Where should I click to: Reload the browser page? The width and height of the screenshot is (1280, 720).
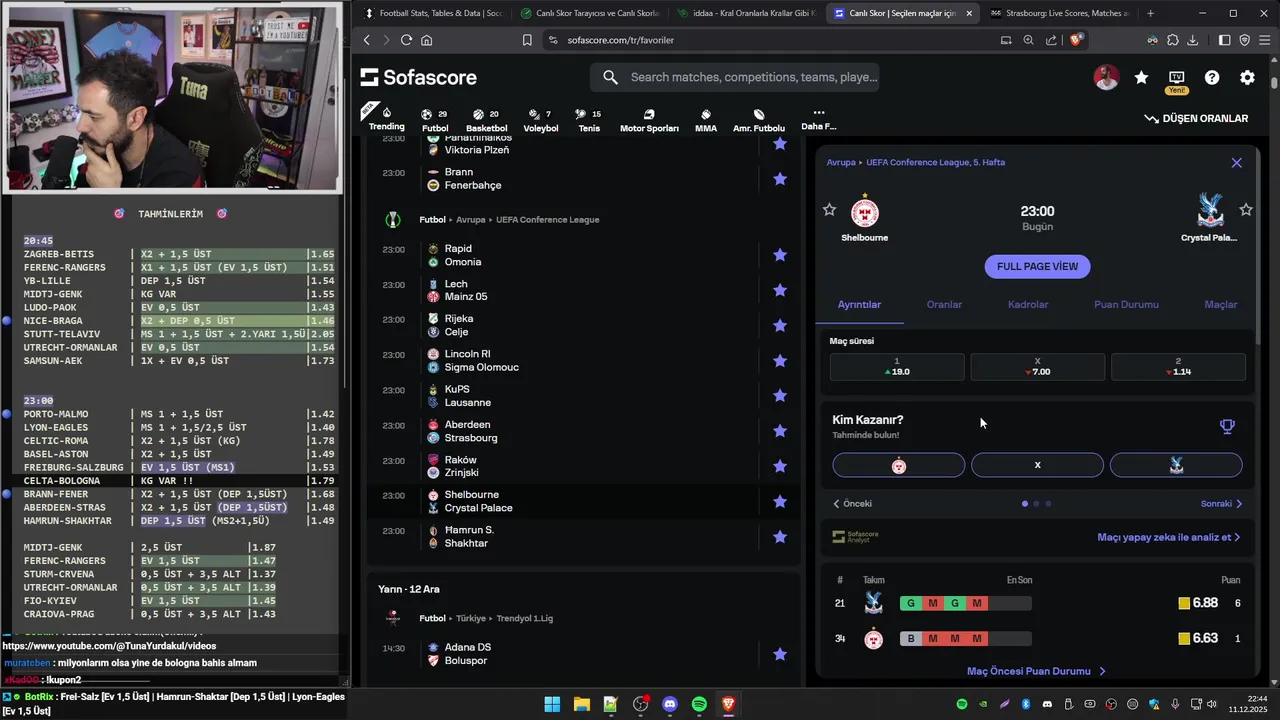pos(406,40)
